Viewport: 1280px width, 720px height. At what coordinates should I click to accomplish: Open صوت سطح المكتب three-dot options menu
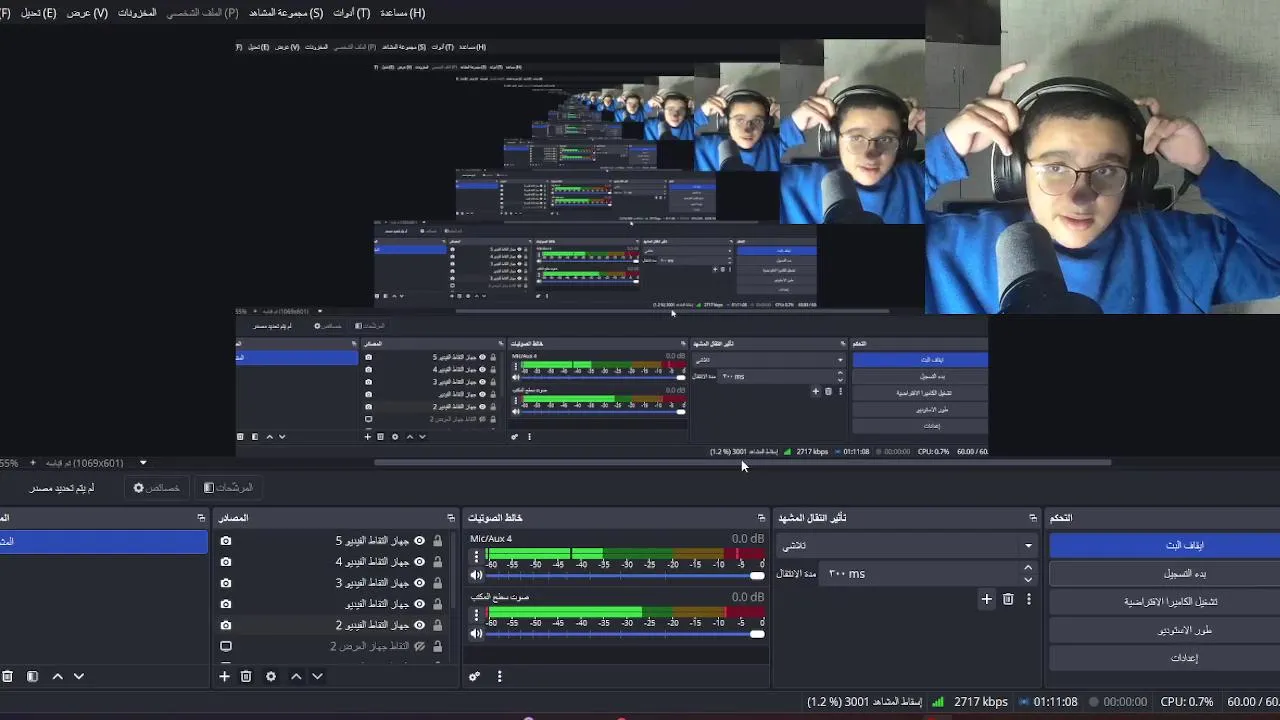(x=476, y=615)
